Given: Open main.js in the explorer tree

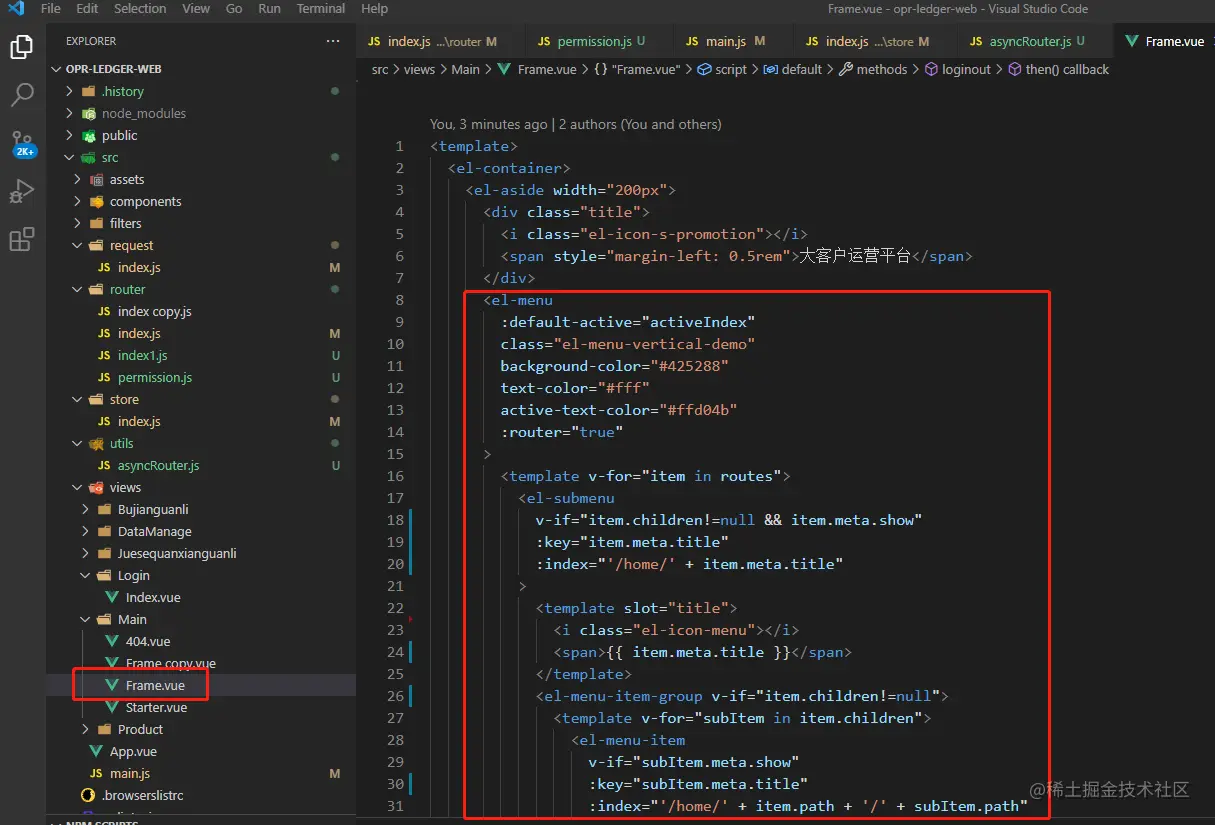Looking at the screenshot, I should (x=130, y=773).
